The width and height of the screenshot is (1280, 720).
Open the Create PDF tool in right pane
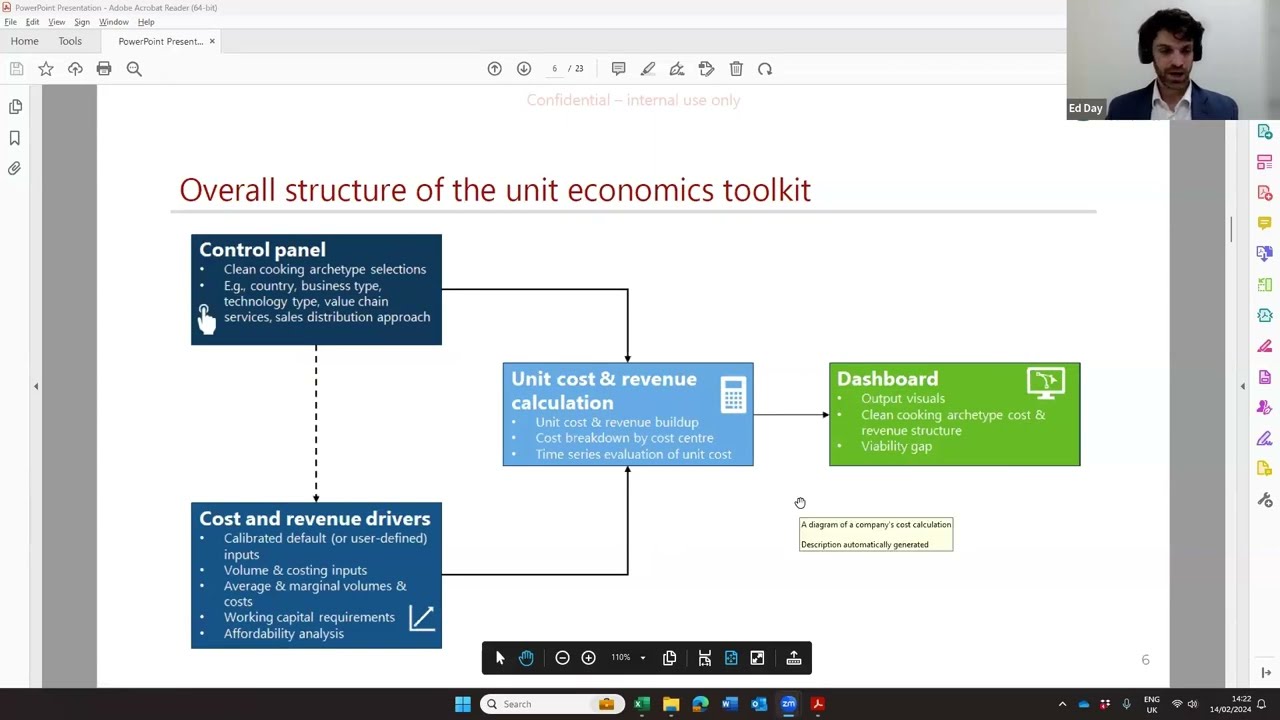click(1265, 192)
